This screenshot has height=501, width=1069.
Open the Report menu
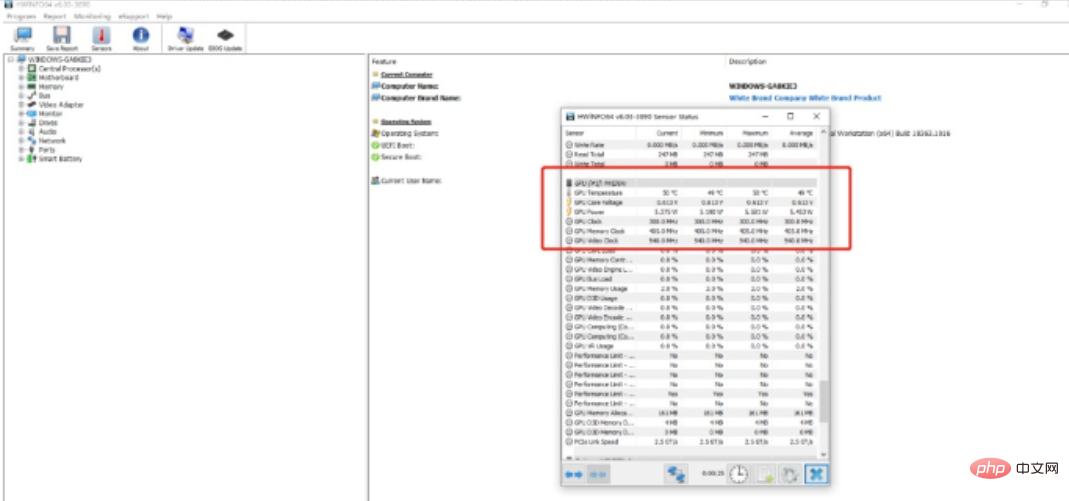(x=54, y=16)
